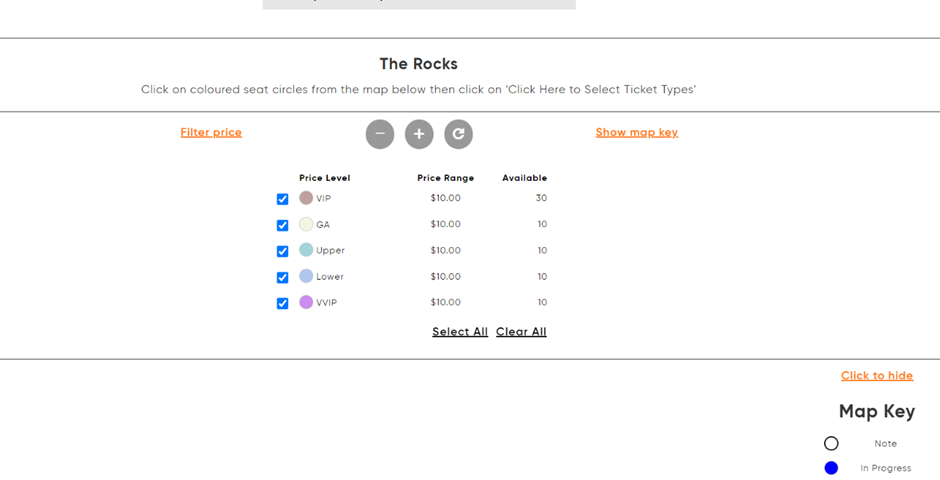The image size is (940, 480).
Task: Zoom out the seat map with minus button
Action: pos(380,134)
